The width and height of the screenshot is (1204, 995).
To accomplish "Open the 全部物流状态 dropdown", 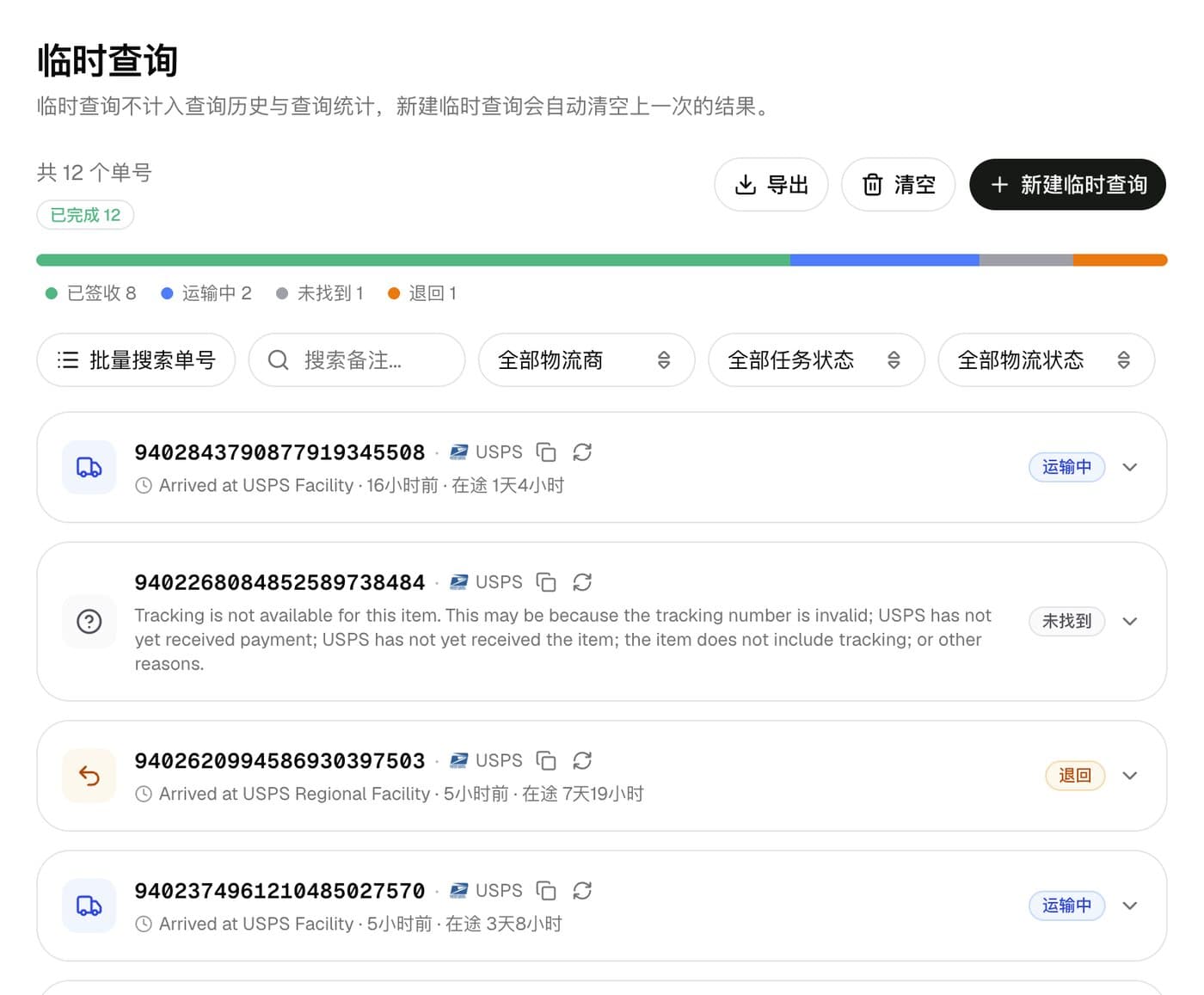I will (1046, 359).
